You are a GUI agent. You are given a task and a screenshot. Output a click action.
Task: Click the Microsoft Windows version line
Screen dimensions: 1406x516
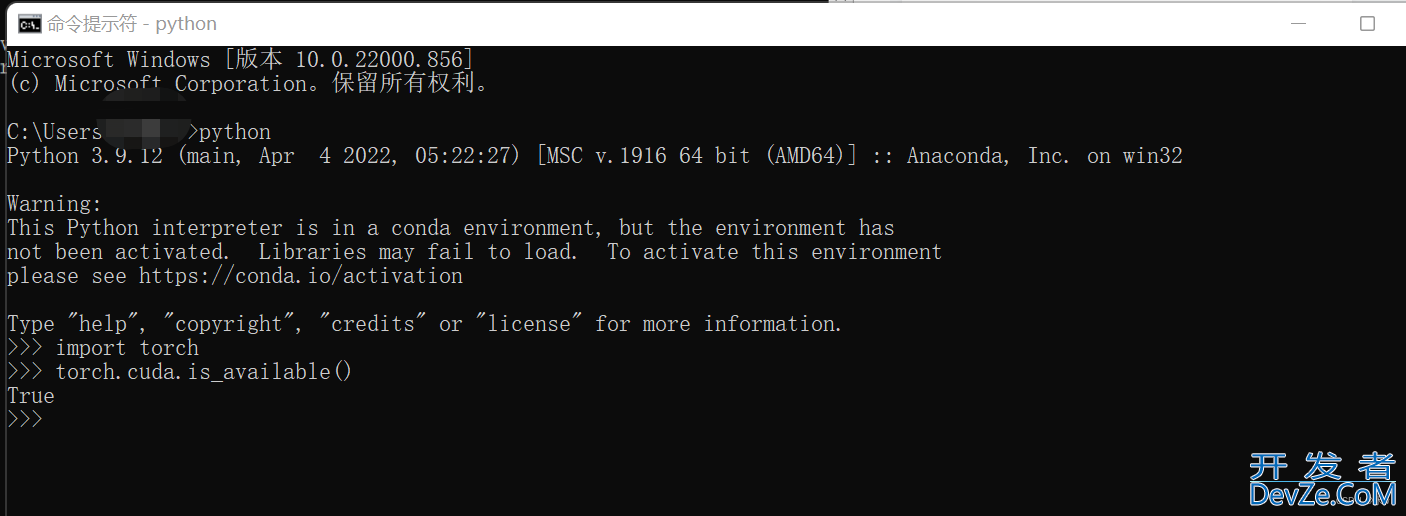(x=240, y=60)
